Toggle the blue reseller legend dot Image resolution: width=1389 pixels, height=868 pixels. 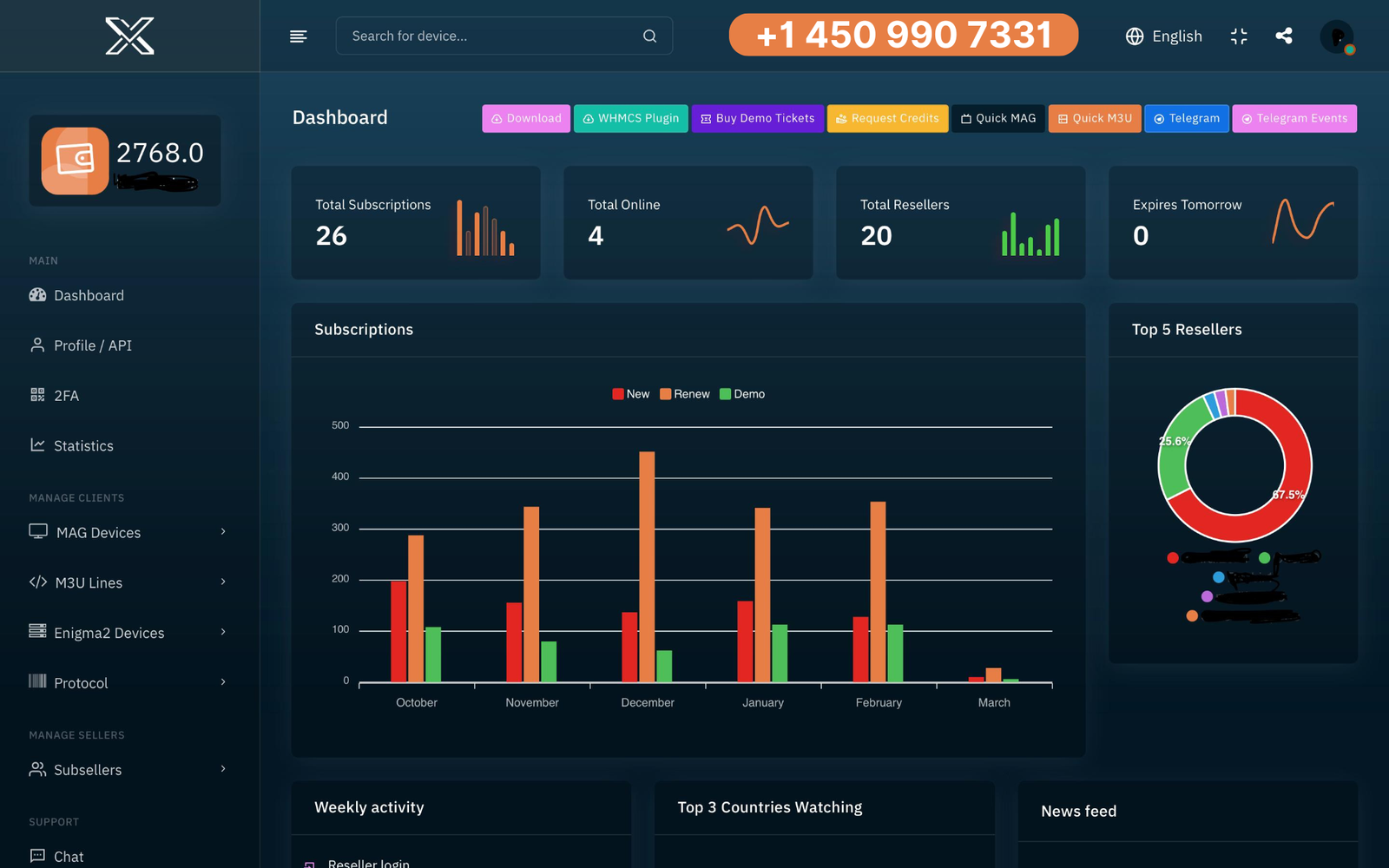click(1219, 577)
